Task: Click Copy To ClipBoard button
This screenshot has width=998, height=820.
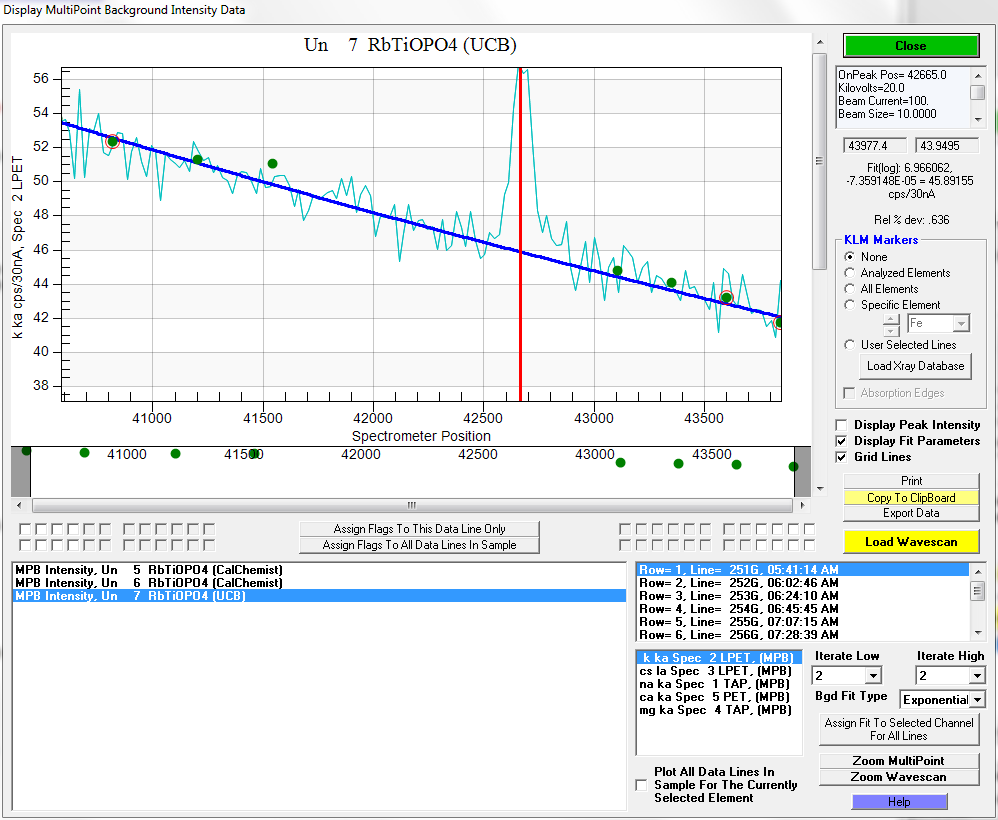Action: pyautogui.click(x=910, y=497)
